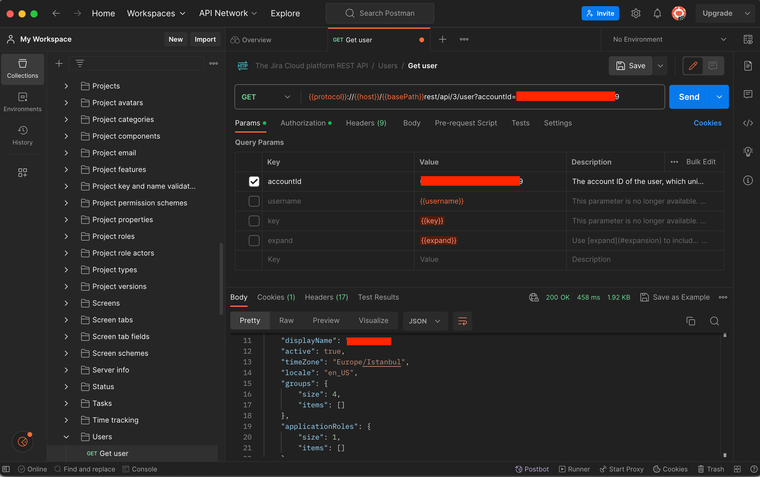Click the Cookies link
This screenshot has height=477, width=760.
tap(707, 123)
